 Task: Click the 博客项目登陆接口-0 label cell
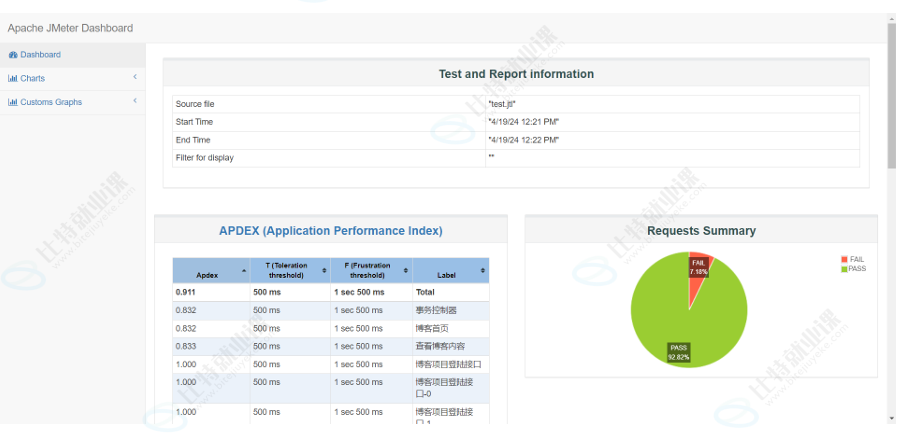pyautogui.click(x=451, y=389)
